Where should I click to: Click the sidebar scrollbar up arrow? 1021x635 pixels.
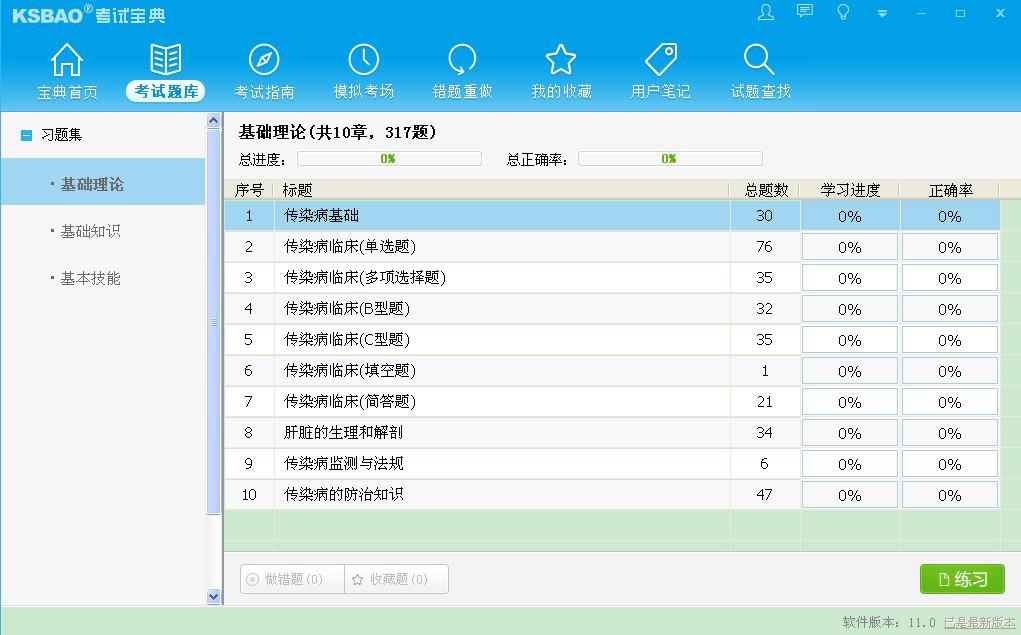(214, 120)
